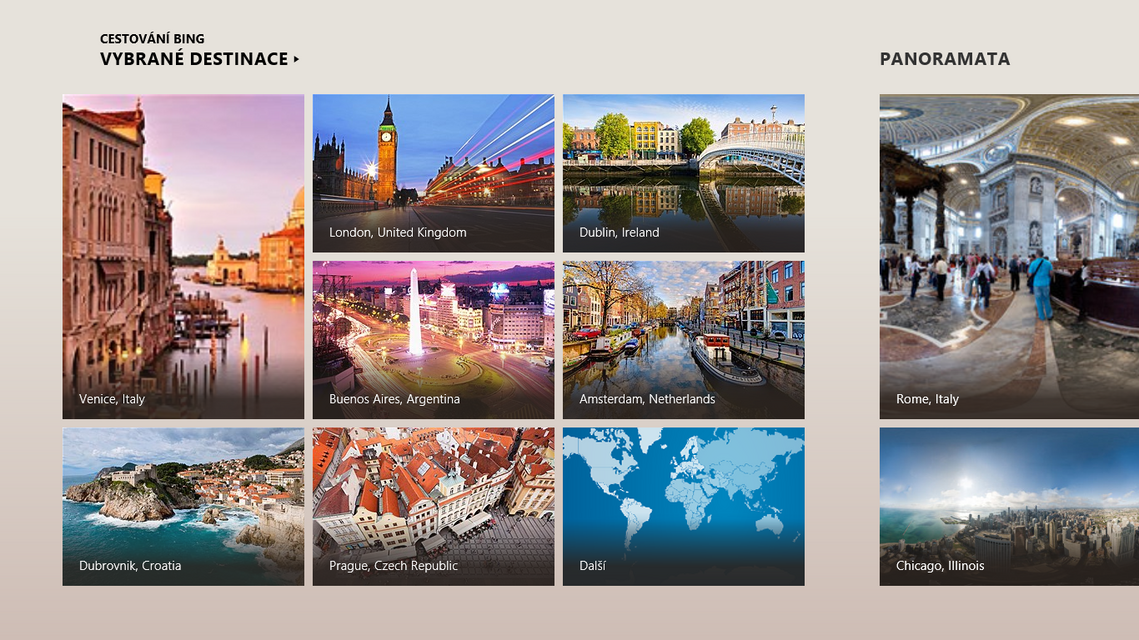Open the Dubrovnik, Croatia tile

point(183,506)
